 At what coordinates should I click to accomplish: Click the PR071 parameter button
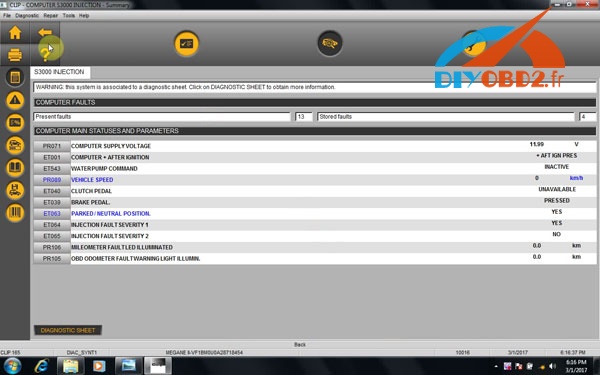click(52, 146)
